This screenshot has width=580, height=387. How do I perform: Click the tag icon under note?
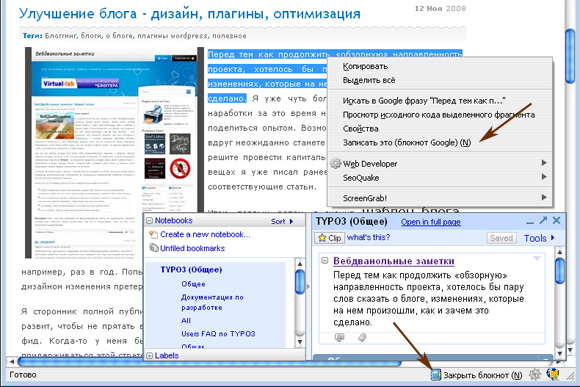pyautogui.click(x=362, y=337)
